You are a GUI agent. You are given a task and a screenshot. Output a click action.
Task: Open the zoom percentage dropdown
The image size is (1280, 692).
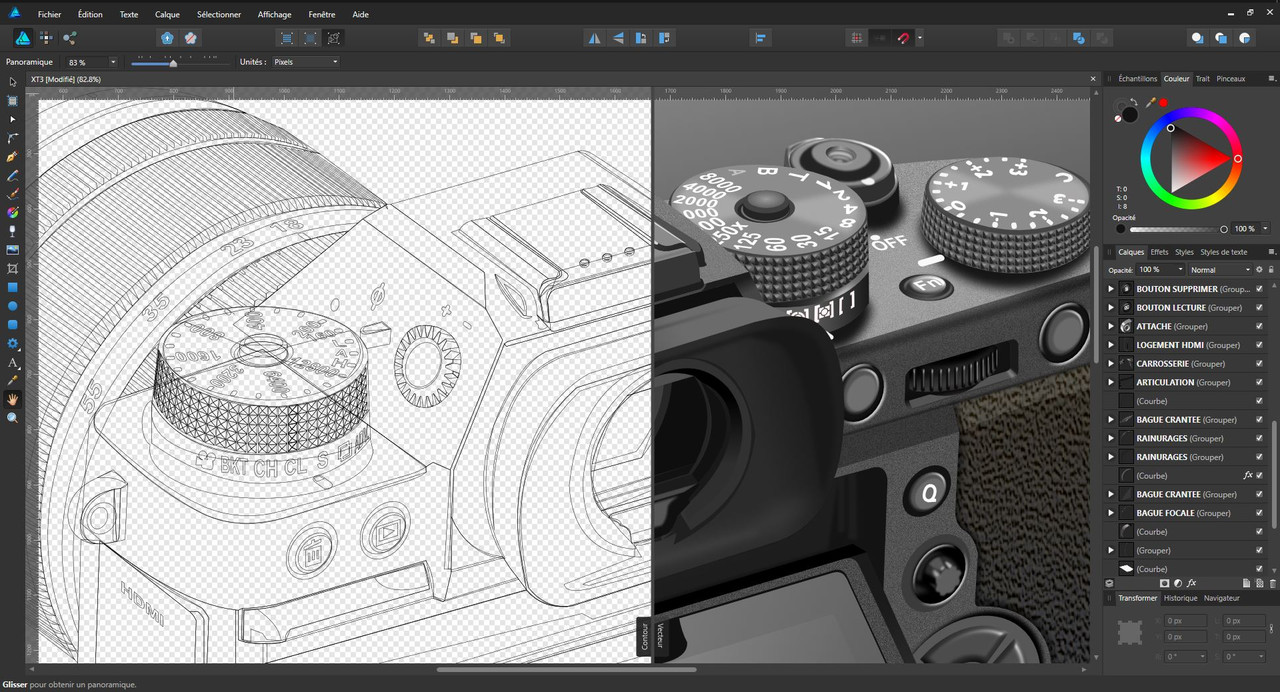pyautogui.click(x=112, y=62)
